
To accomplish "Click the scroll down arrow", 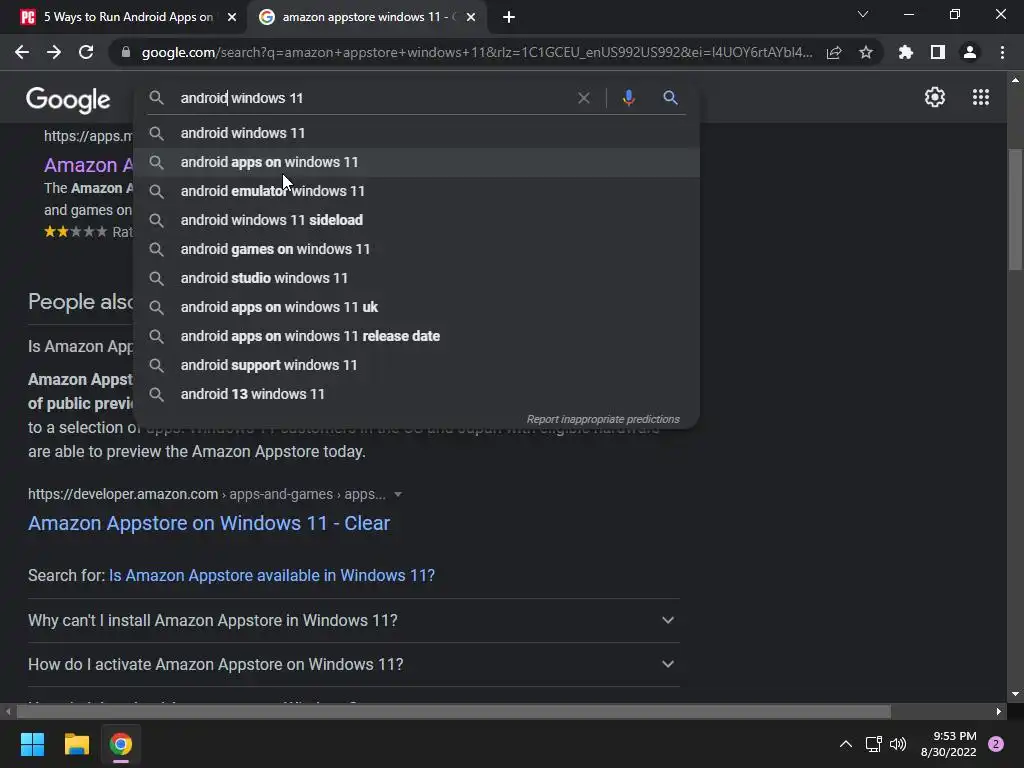I will pos(1015,694).
